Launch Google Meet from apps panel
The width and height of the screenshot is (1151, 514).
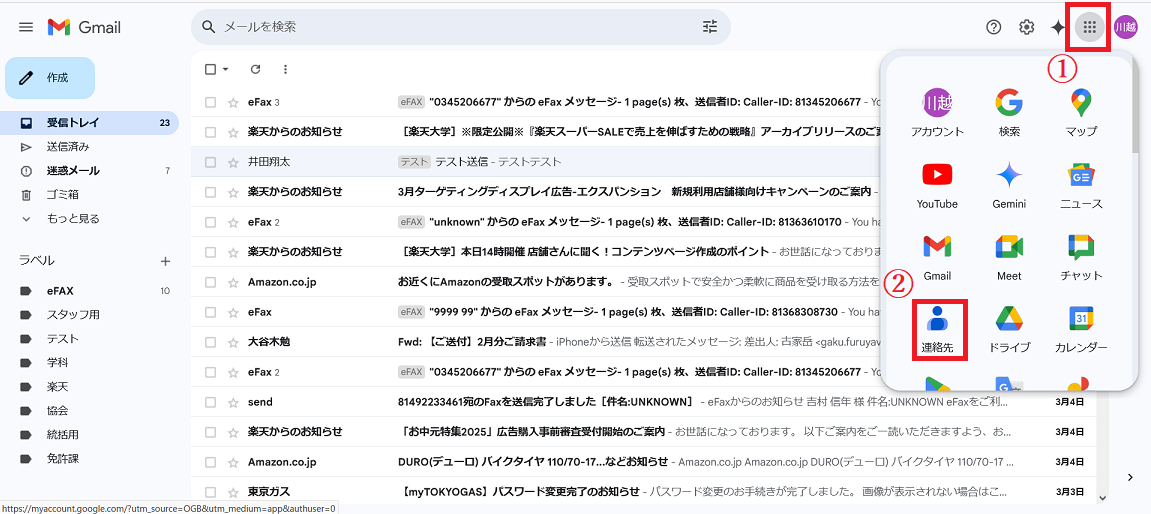pyautogui.click(x=1009, y=256)
